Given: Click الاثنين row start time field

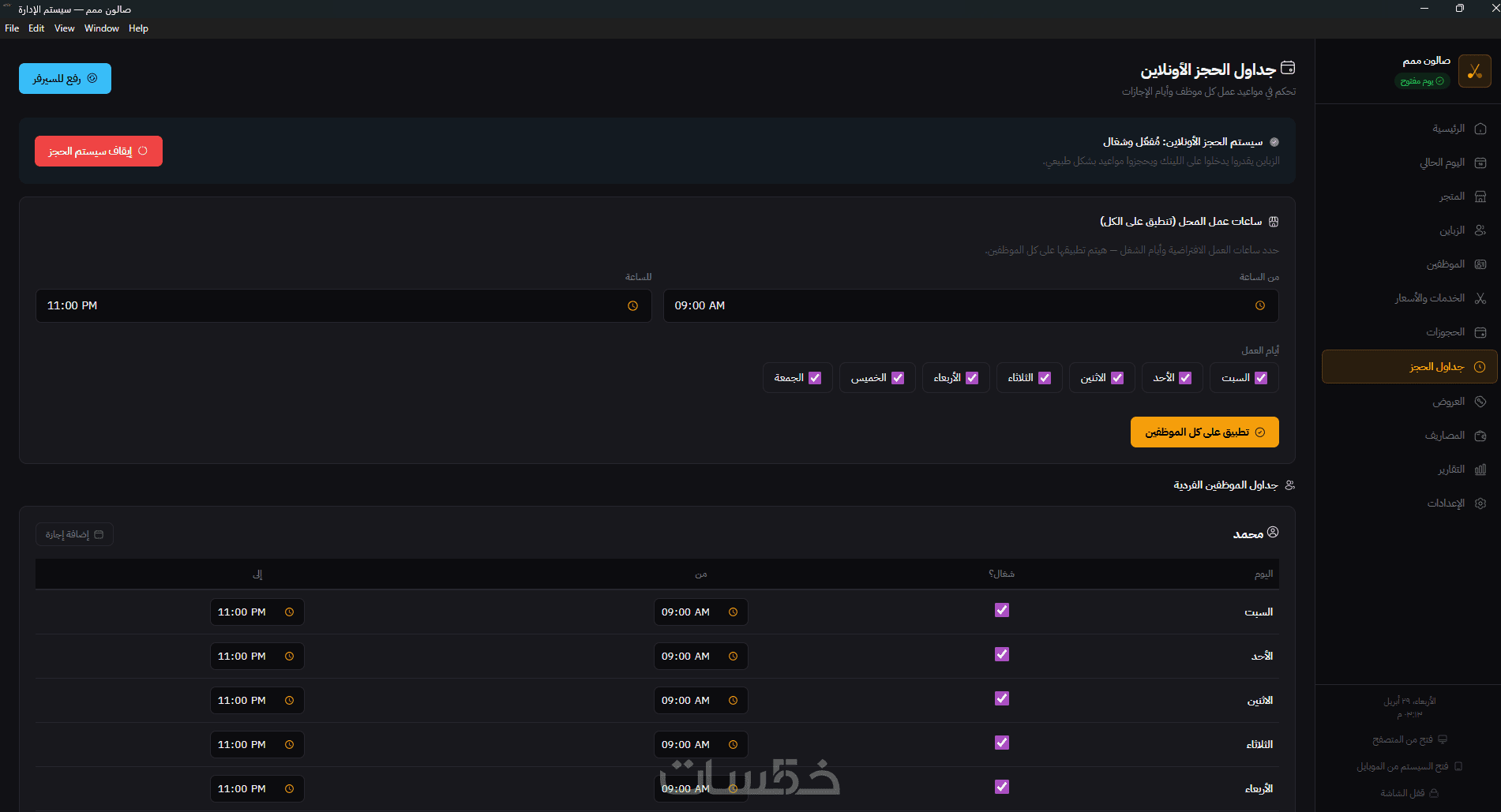Looking at the screenshot, I should (x=701, y=701).
